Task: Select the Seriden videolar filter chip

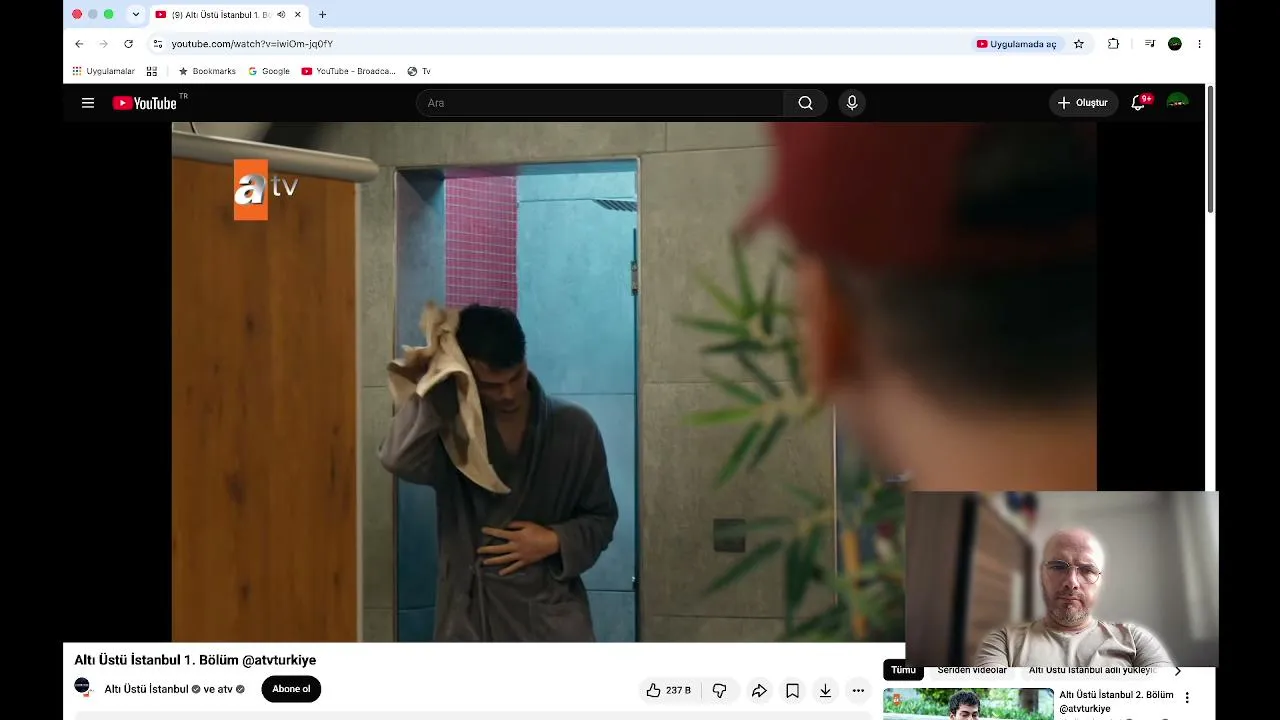Action: pyautogui.click(x=972, y=670)
